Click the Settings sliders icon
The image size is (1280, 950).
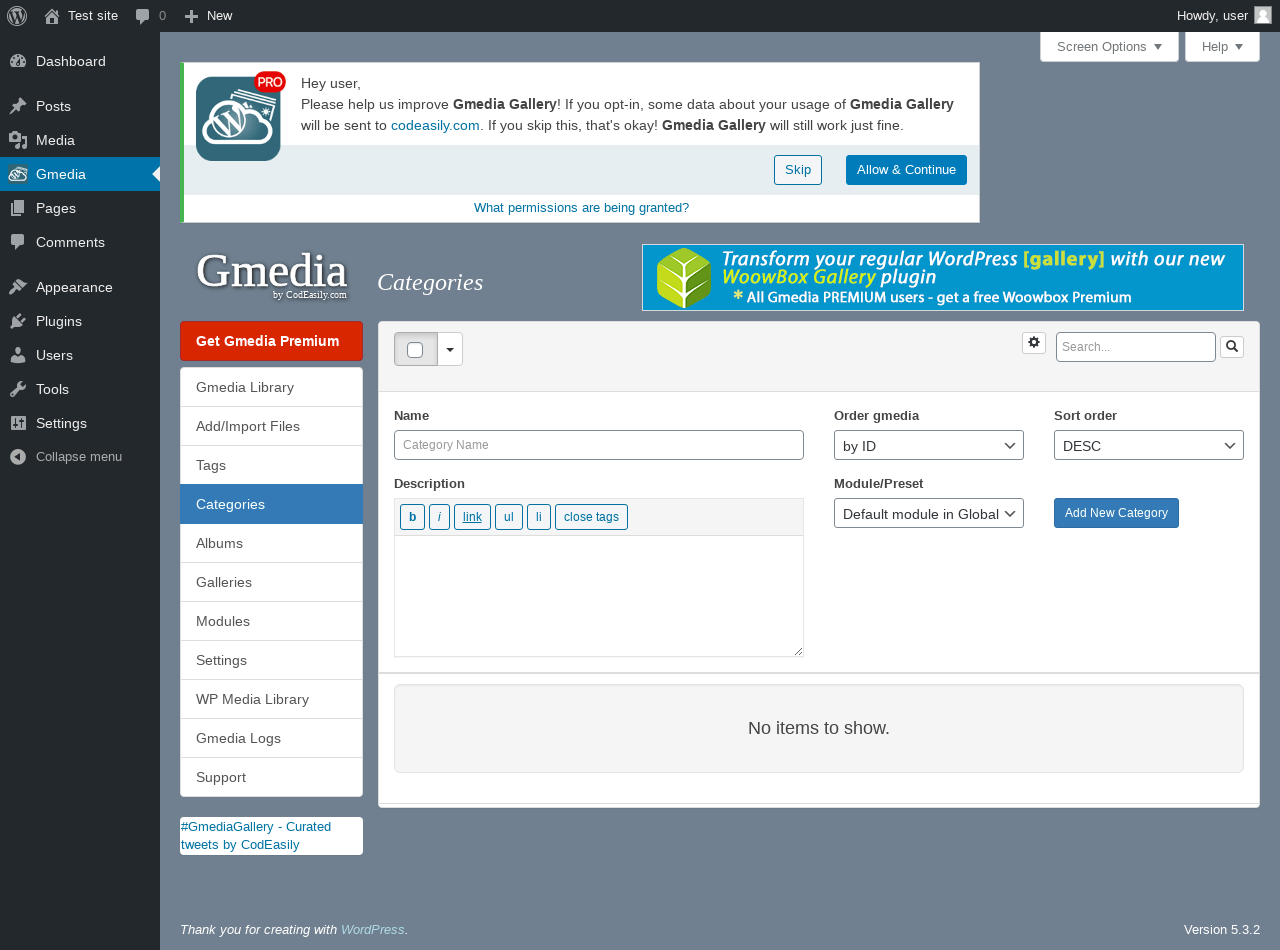click(18, 423)
